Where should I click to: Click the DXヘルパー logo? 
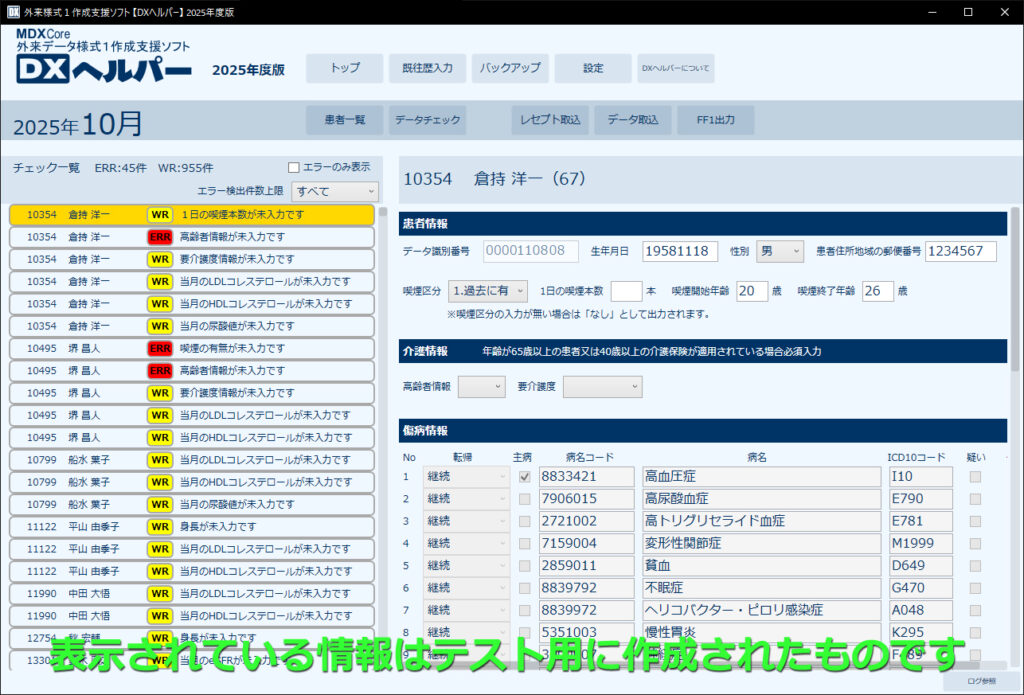click(104, 69)
